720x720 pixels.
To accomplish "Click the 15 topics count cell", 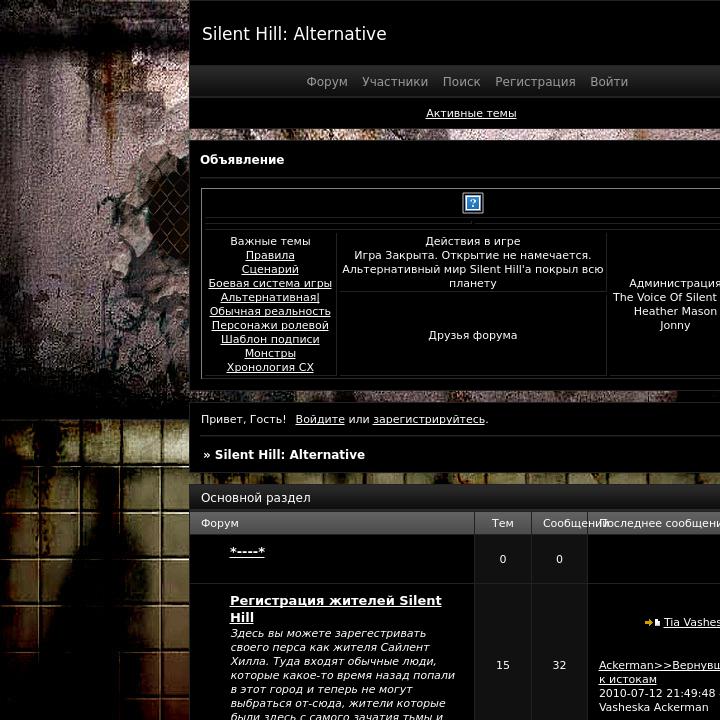I will coord(503,665).
